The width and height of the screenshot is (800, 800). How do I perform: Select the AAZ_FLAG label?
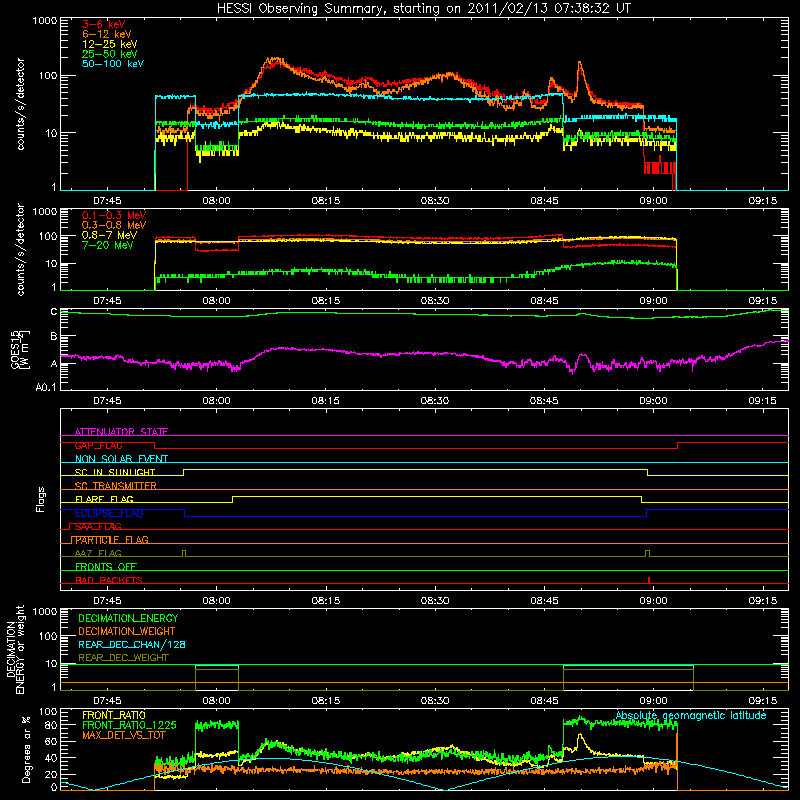[98, 553]
